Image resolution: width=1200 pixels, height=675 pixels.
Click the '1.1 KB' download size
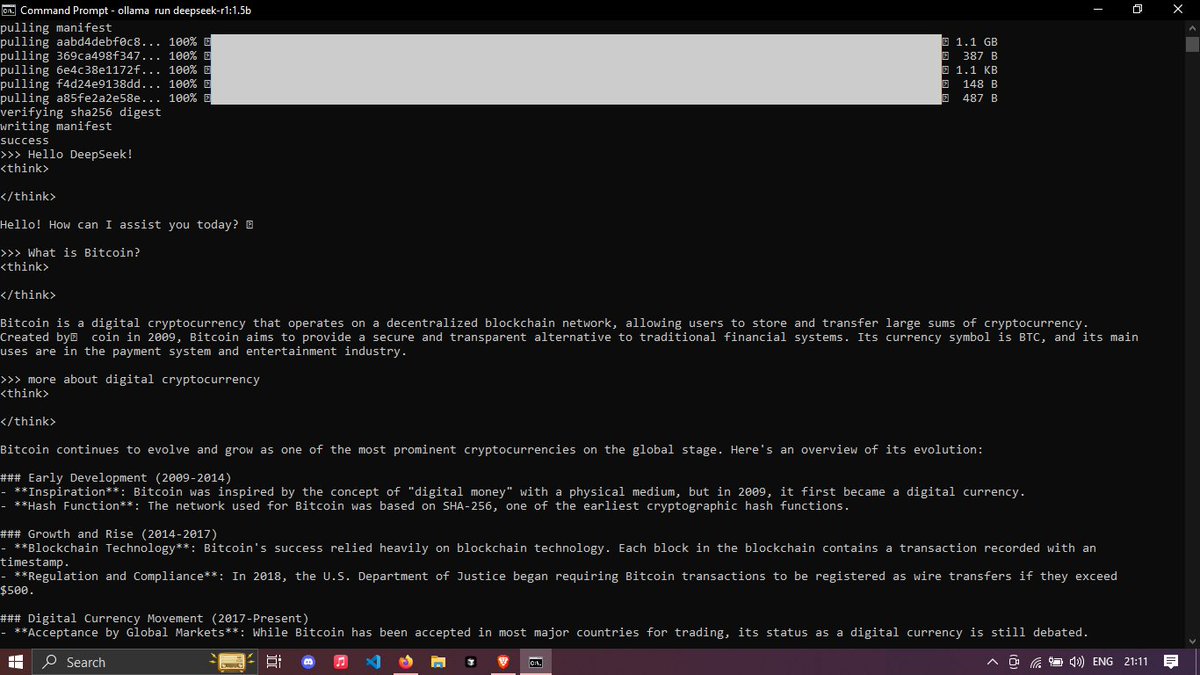click(x=976, y=71)
